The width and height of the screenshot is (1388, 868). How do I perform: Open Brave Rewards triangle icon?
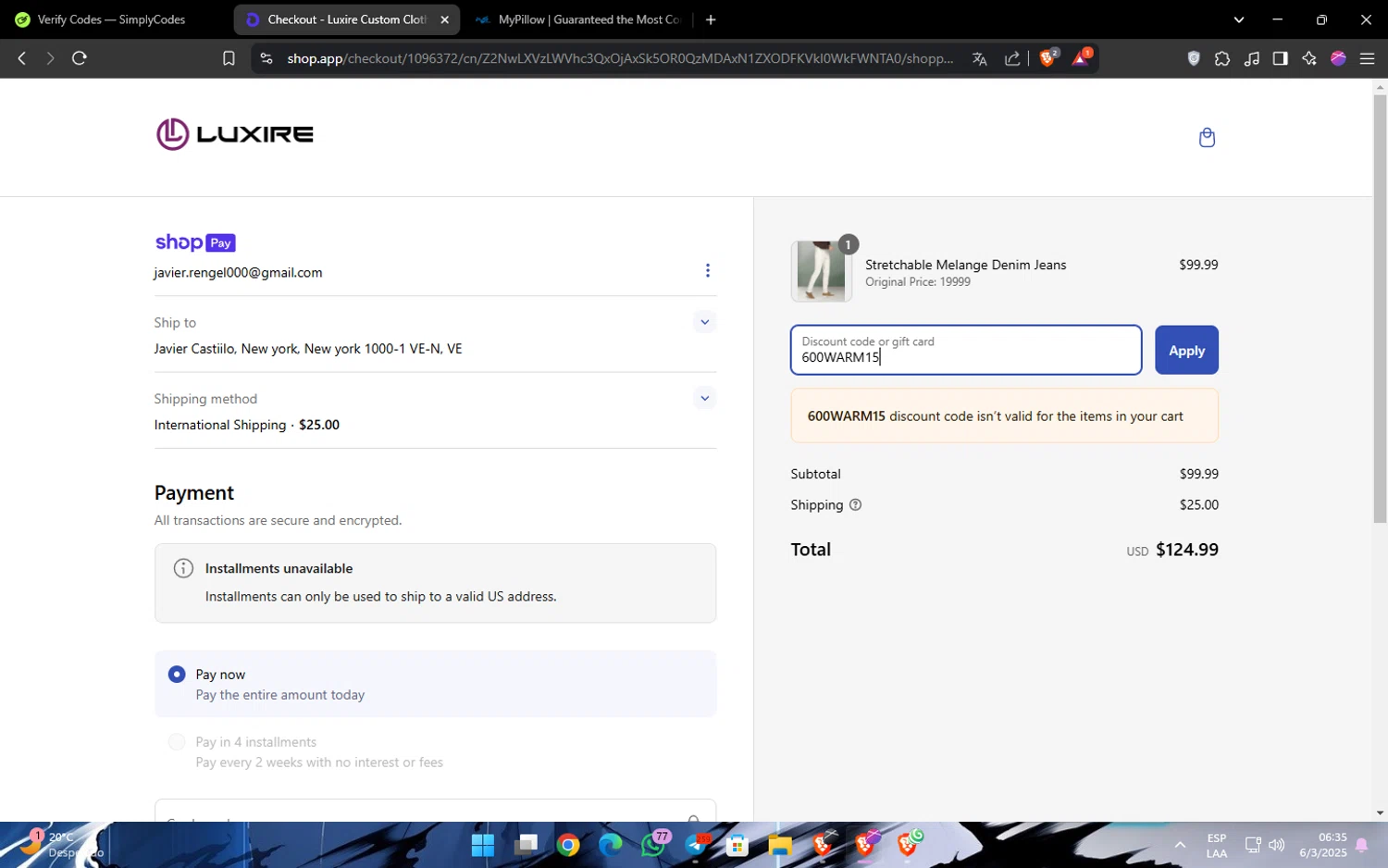(1081, 57)
